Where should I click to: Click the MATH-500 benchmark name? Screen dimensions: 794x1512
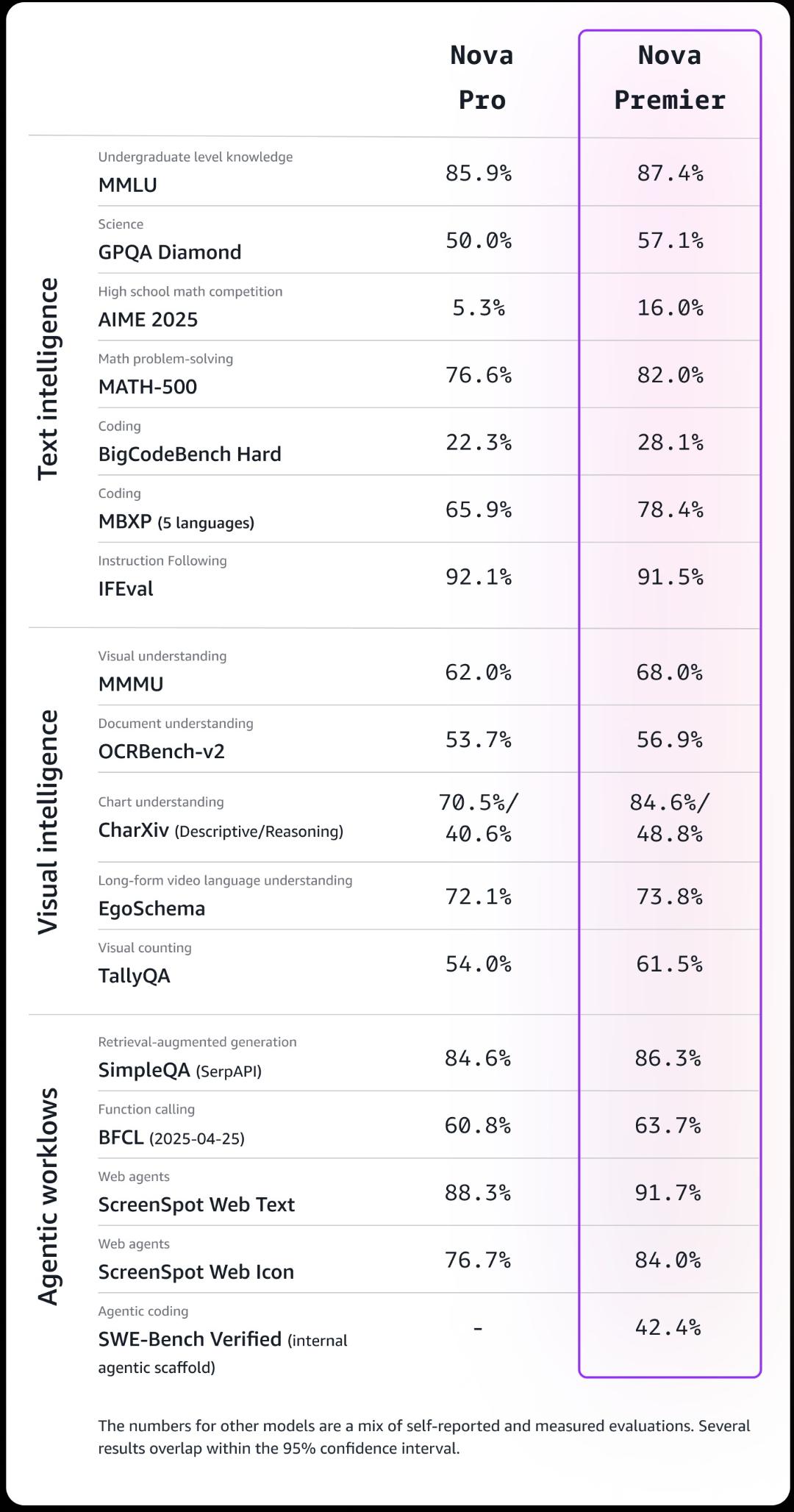(x=148, y=387)
